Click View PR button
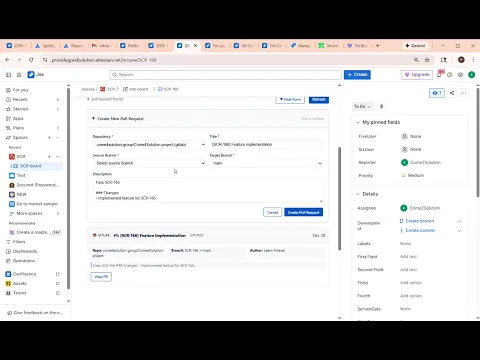 pos(101,277)
